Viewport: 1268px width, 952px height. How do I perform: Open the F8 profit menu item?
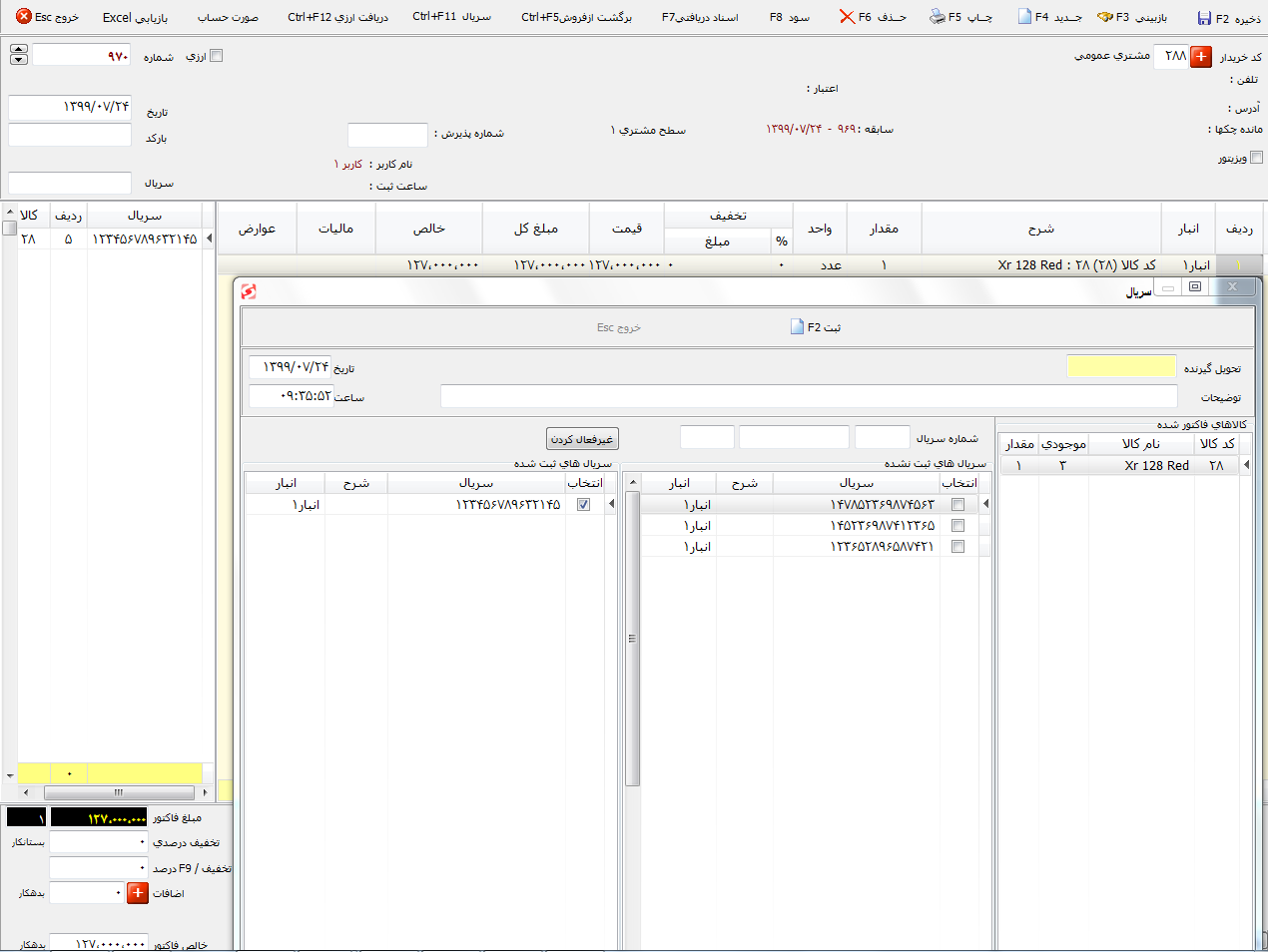789,17
